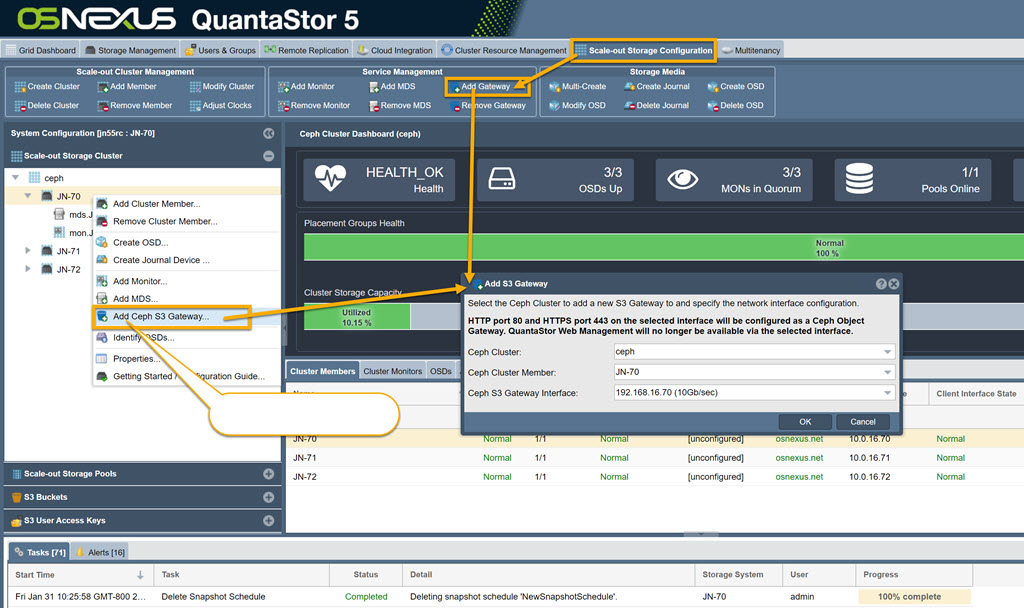The width and height of the screenshot is (1024, 608).
Task: Expand the Scale-out Storage Pools section
Action: 268,474
